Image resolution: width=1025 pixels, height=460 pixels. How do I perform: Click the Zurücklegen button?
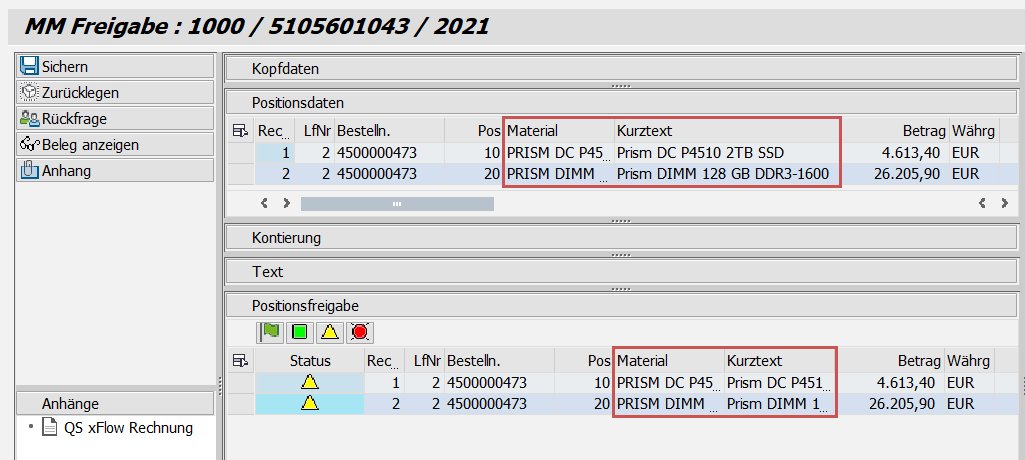[115, 92]
